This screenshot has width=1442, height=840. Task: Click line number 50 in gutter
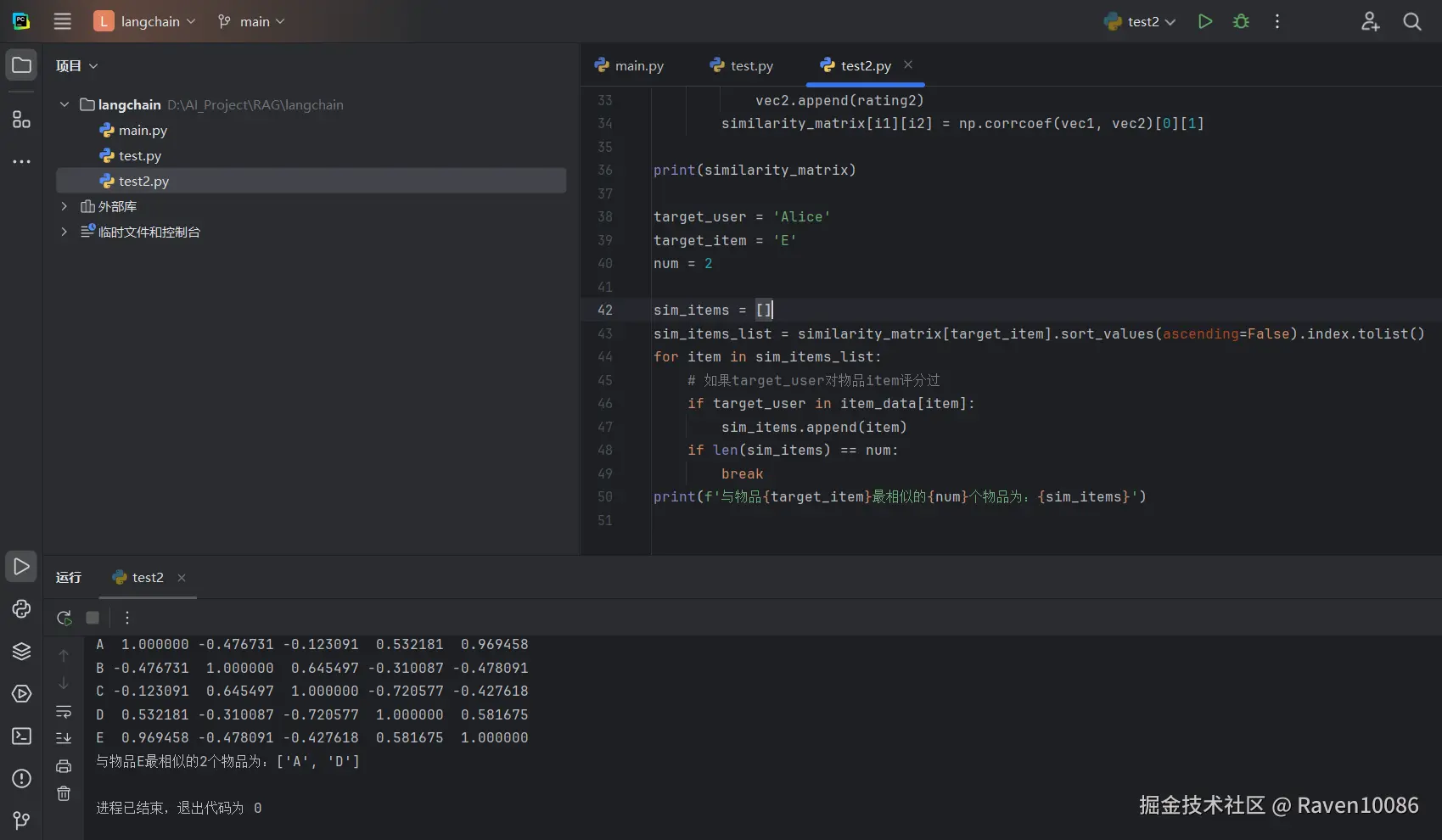point(604,497)
